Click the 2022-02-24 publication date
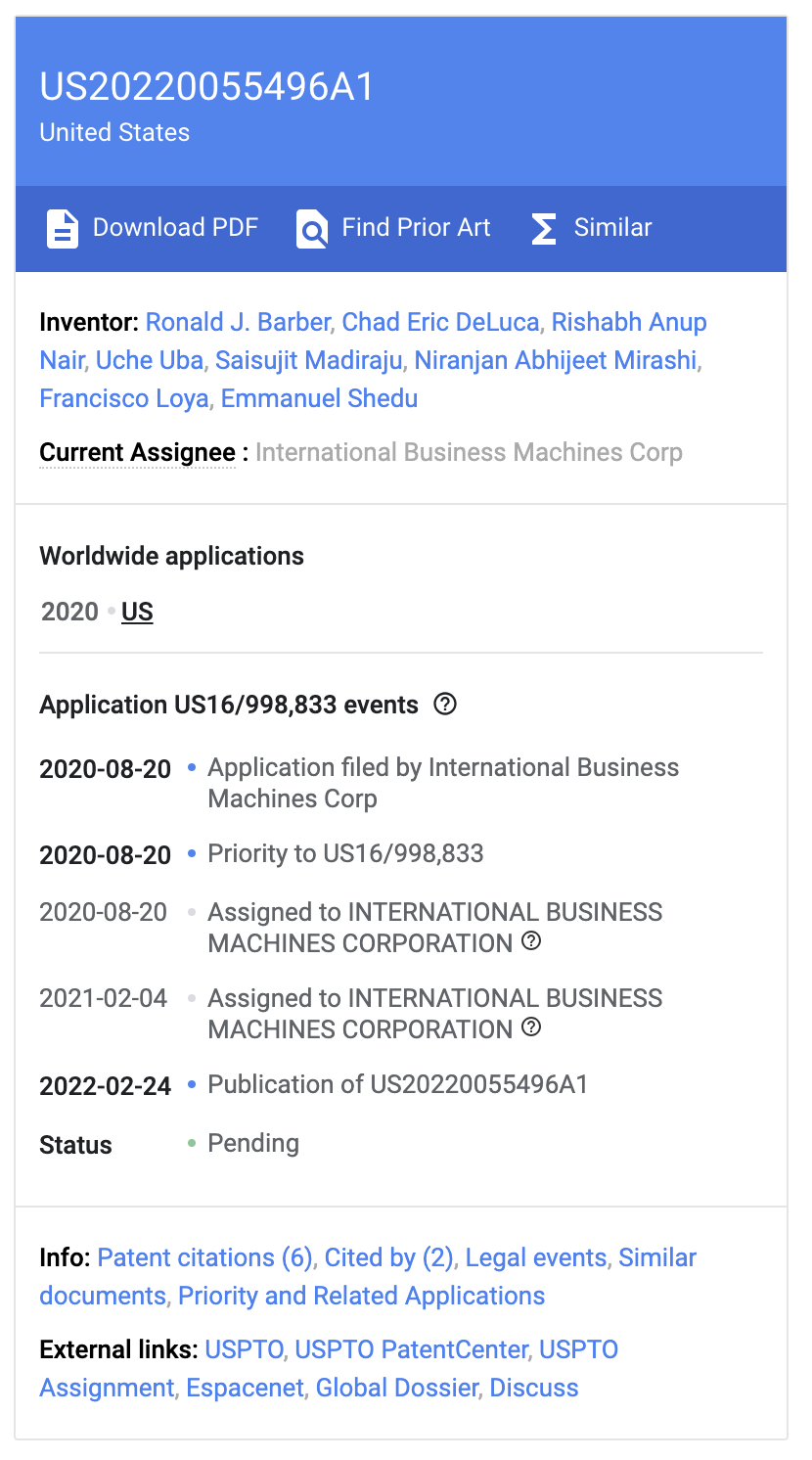Viewport: 812px width, 1460px height. point(105,1085)
